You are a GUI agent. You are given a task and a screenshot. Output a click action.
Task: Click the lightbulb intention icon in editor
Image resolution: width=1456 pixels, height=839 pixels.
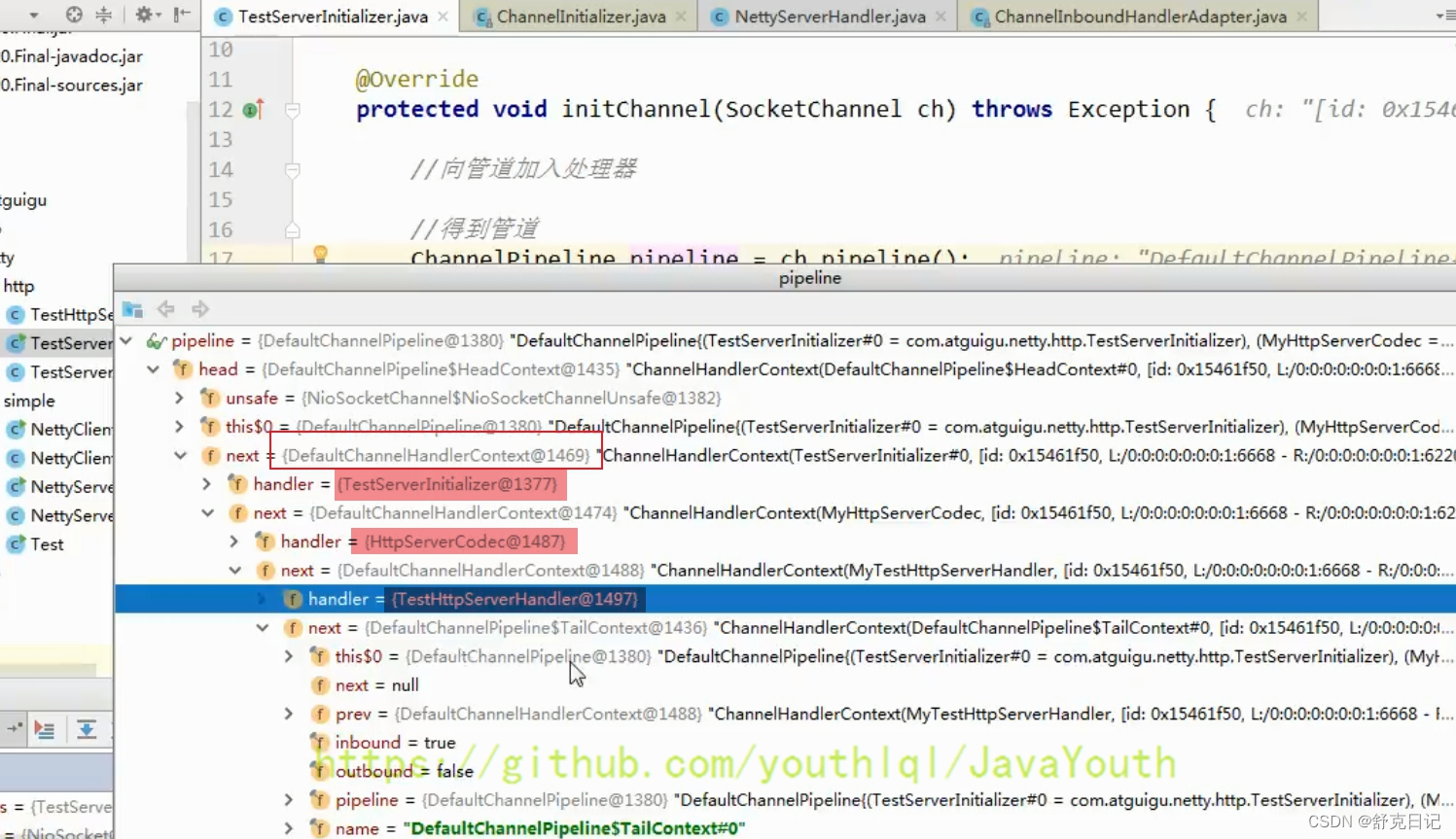tap(320, 255)
